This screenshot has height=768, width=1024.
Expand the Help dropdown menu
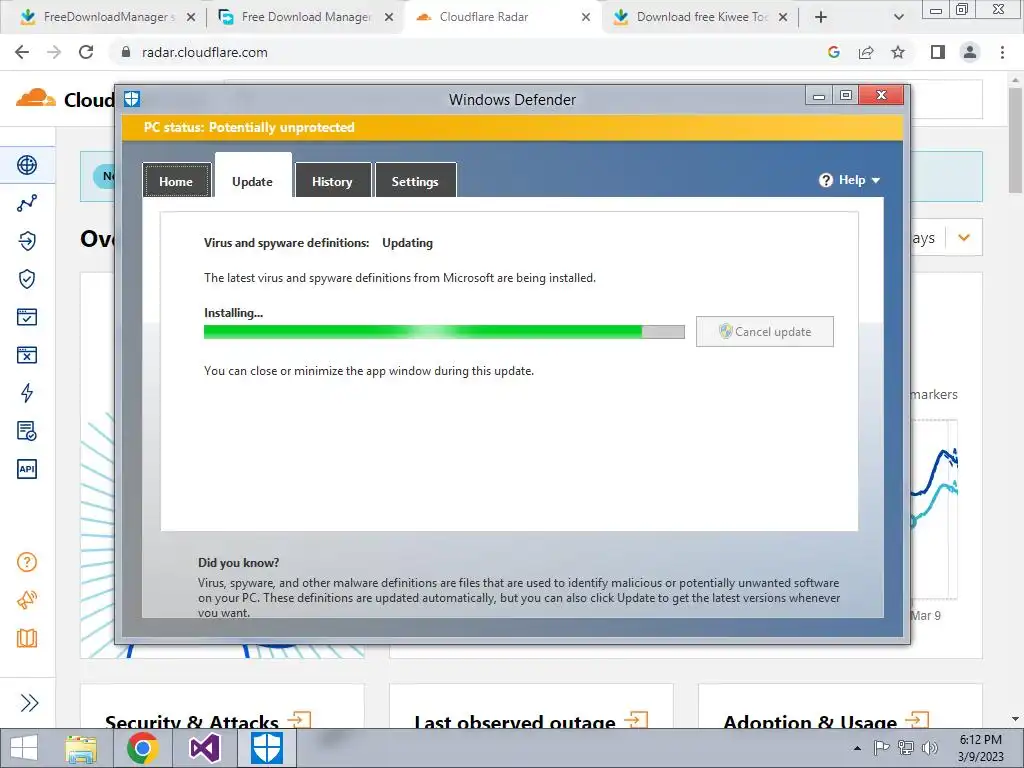pyautogui.click(x=850, y=180)
